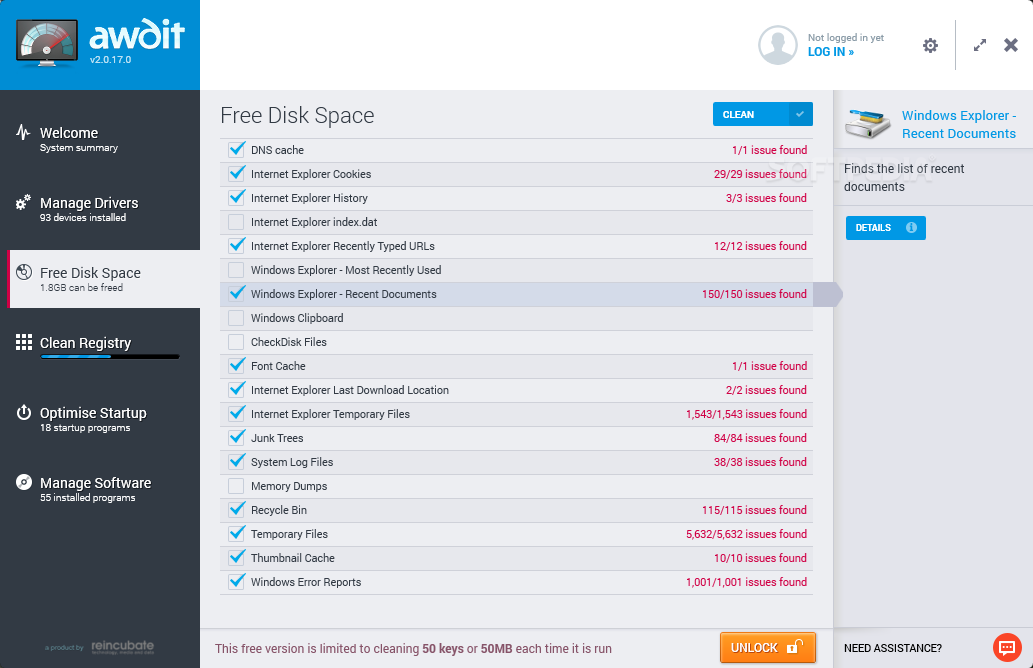Select the Windows Explorer - Recent Documents row
The width and height of the screenshot is (1033, 668).
[516, 294]
